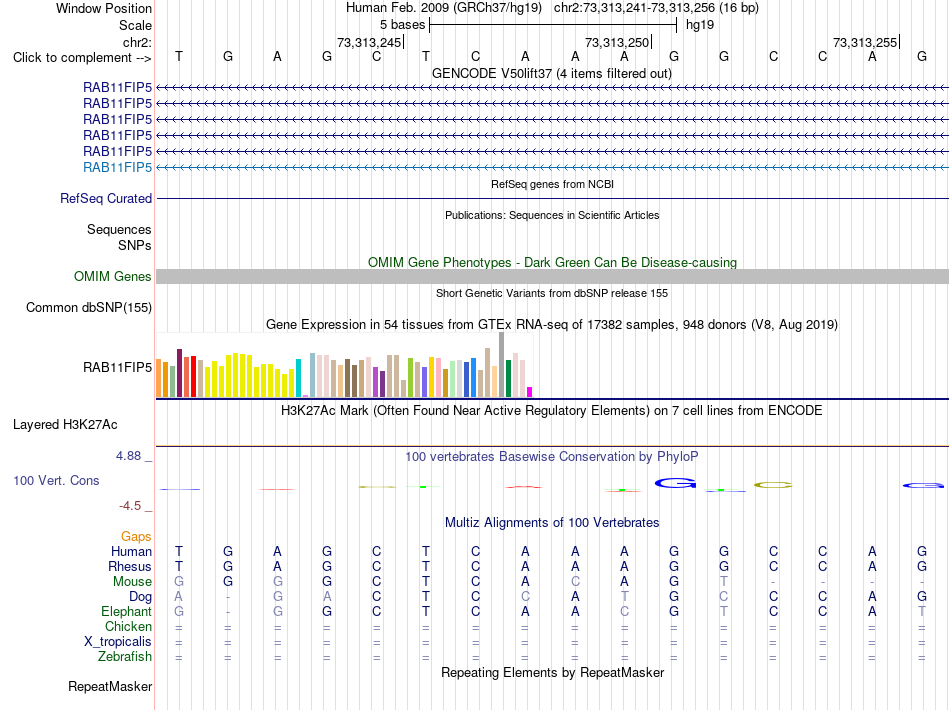Click the gray OMIM Genes bar

pos(552,276)
